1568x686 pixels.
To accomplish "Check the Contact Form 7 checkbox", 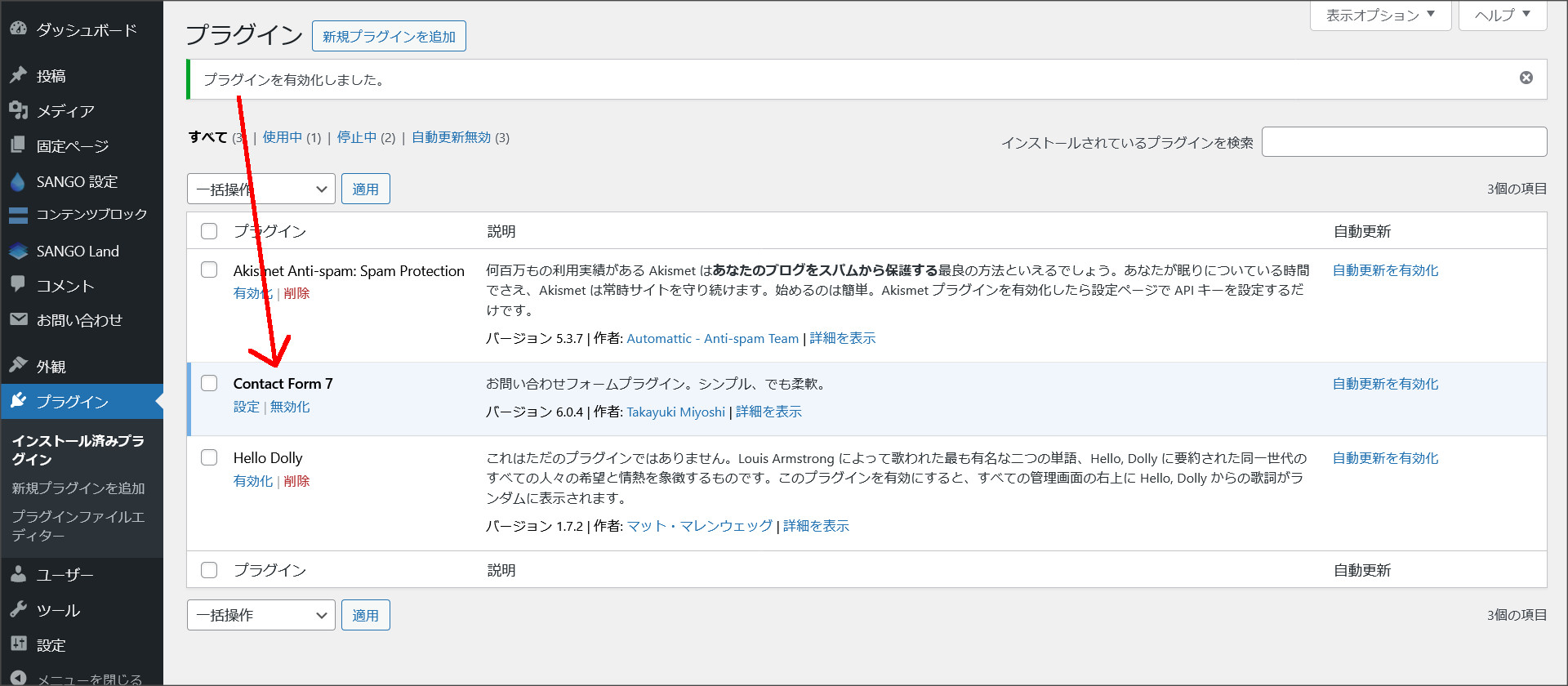I will coord(209,383).
